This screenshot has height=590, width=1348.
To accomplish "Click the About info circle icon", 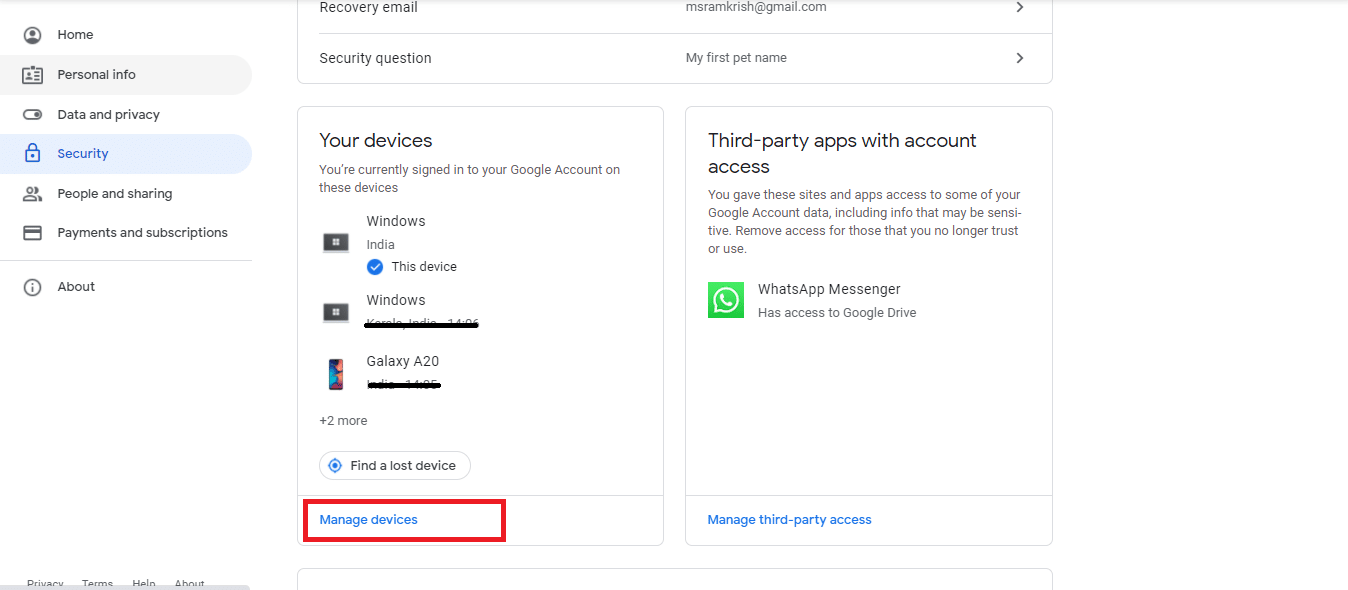I will point(33,287).
